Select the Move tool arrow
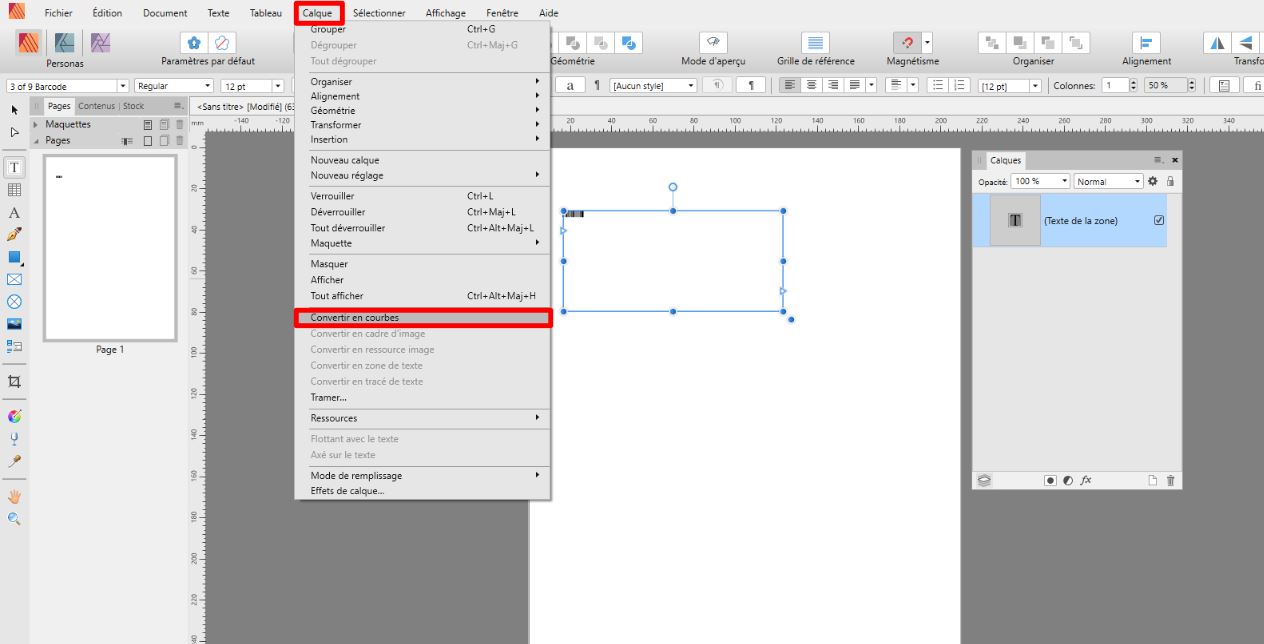Screen dimensions: 1264x644 coord(14,109)
